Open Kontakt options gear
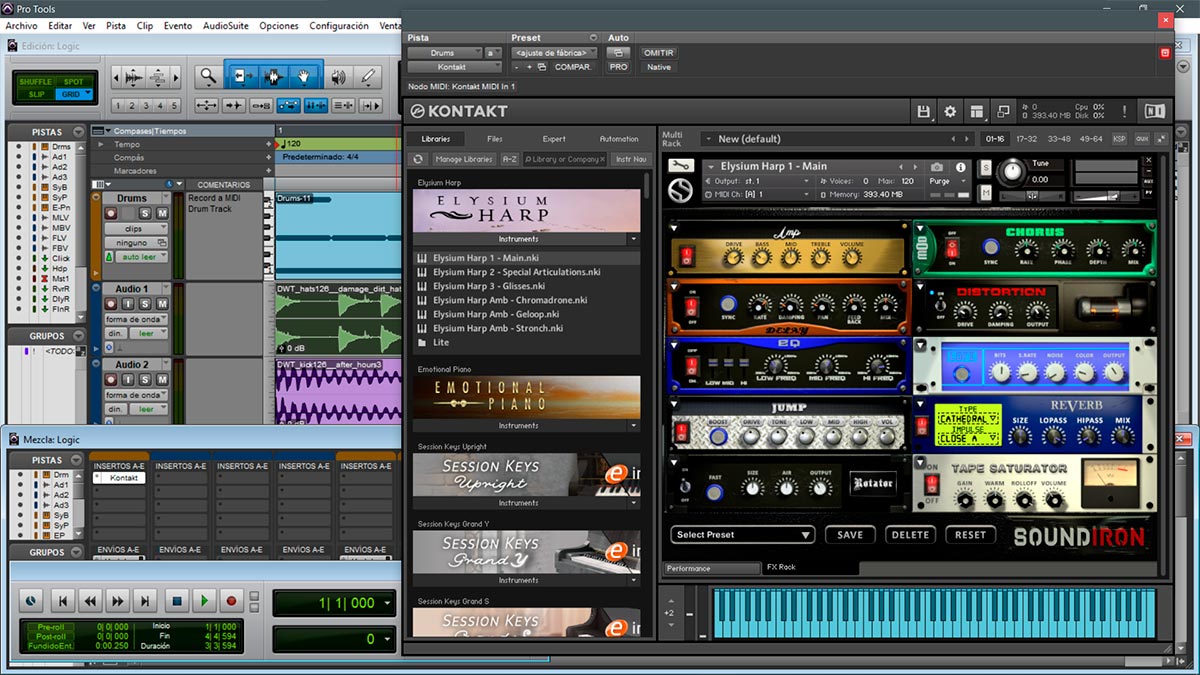 pyautogui.click(x=950, y=112)
